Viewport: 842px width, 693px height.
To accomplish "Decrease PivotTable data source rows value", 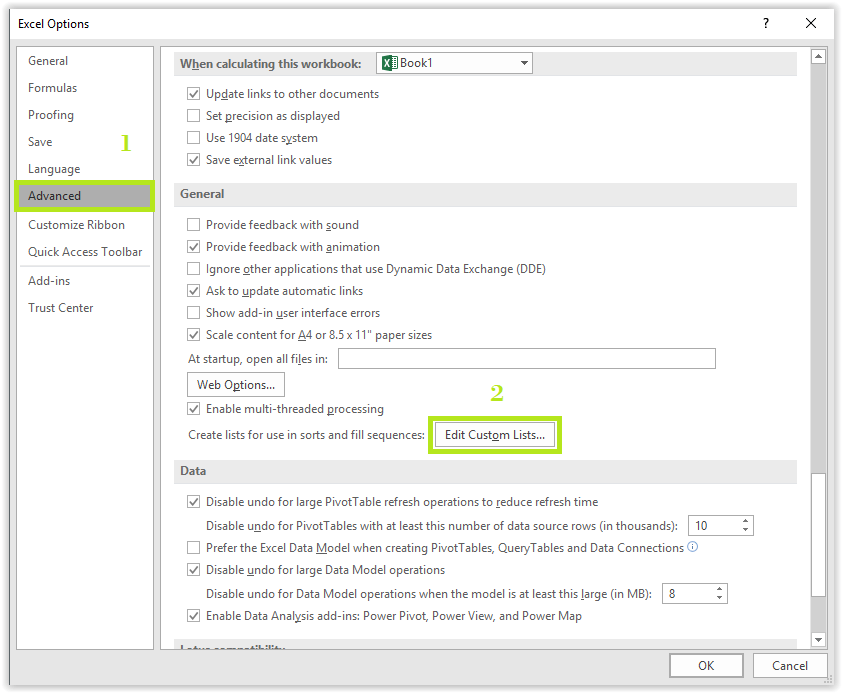I will click(745, 530).
